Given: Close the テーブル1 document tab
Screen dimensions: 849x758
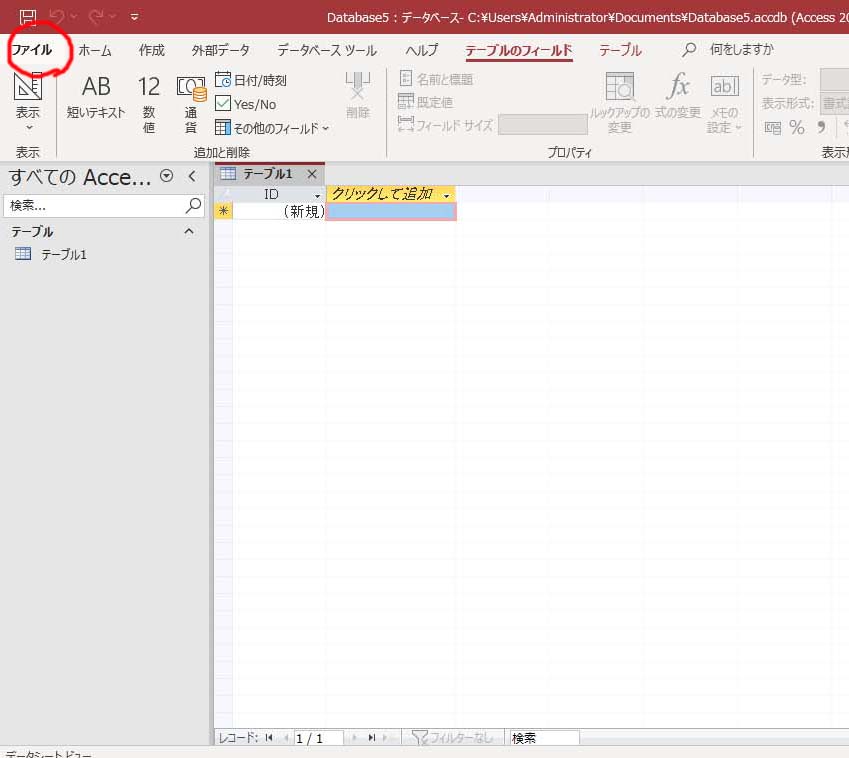Looking at the screenshot, I should (312, 174).
